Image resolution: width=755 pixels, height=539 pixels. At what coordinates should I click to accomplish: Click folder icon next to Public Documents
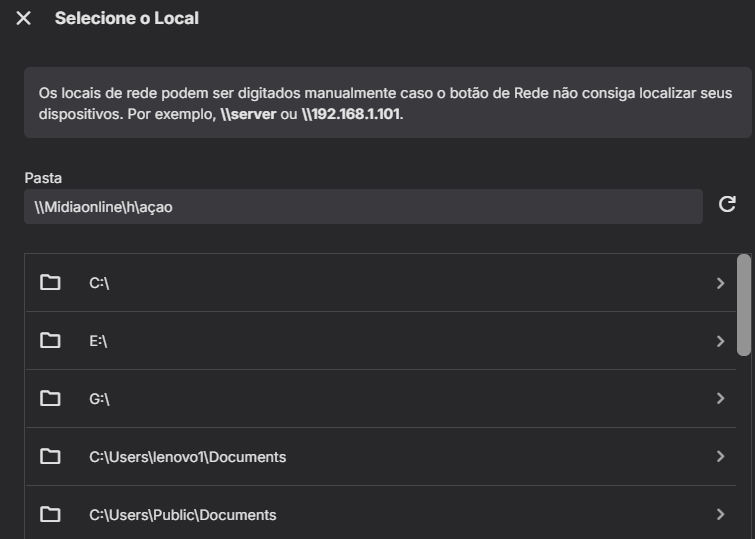[x=50, y=515]
